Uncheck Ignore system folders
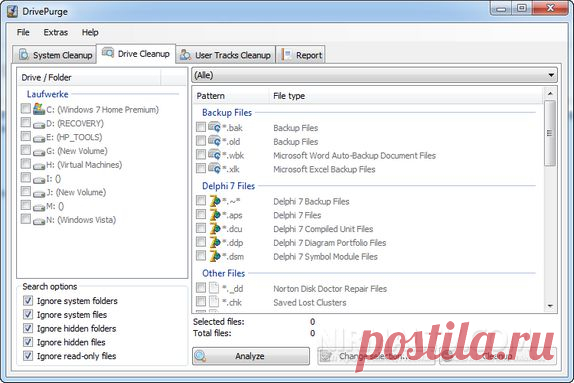 (28, 301)
